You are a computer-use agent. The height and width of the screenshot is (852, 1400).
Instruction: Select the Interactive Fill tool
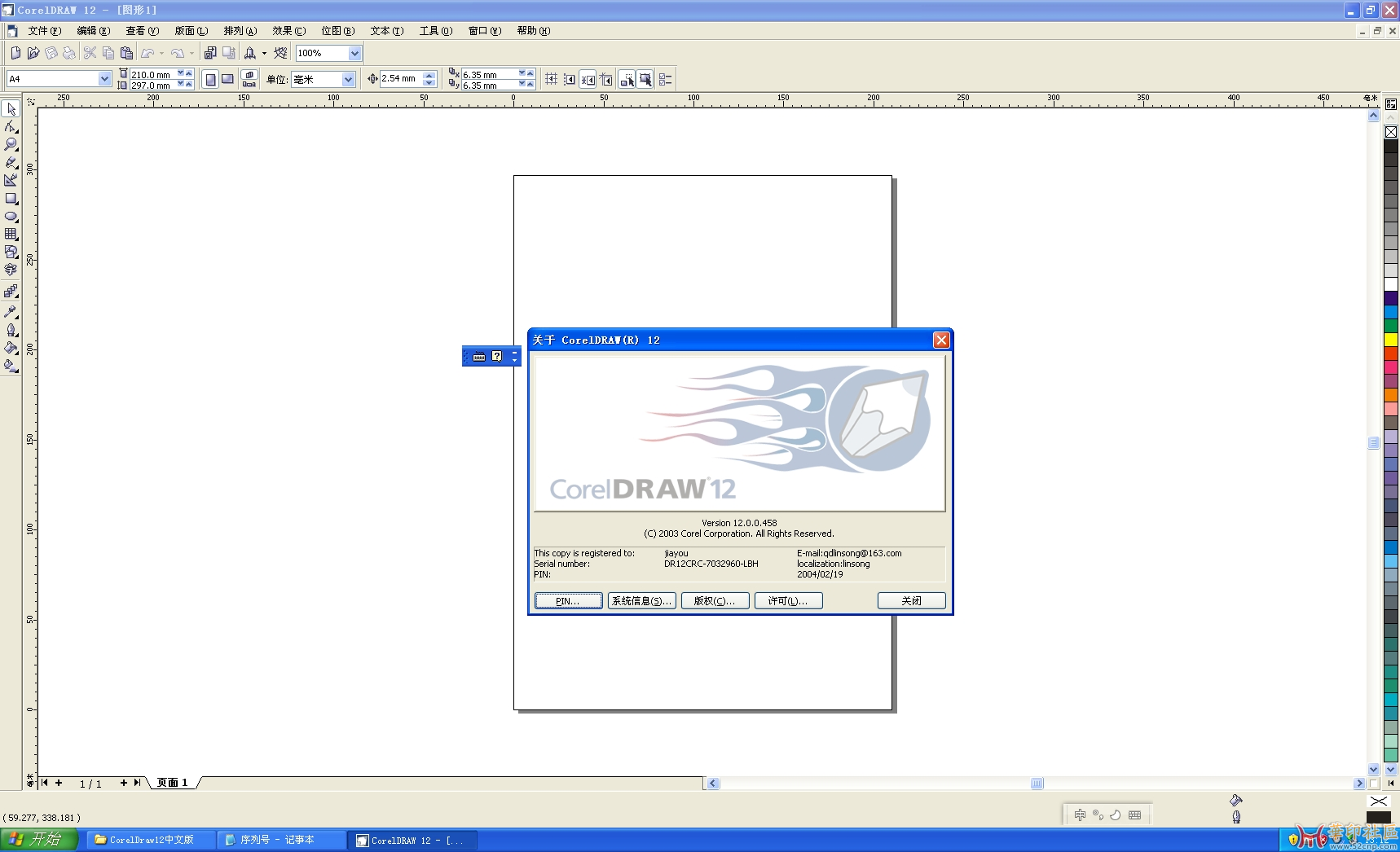pyautogui.click(x=11, y=367)
